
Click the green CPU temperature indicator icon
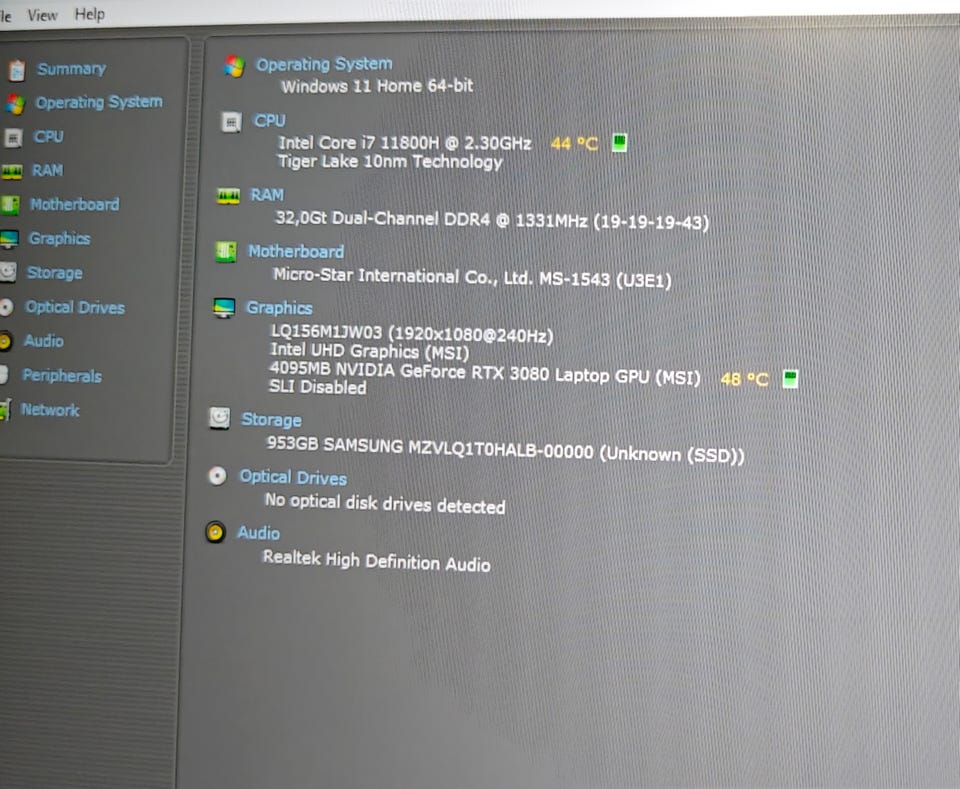(x=620, y=143)
